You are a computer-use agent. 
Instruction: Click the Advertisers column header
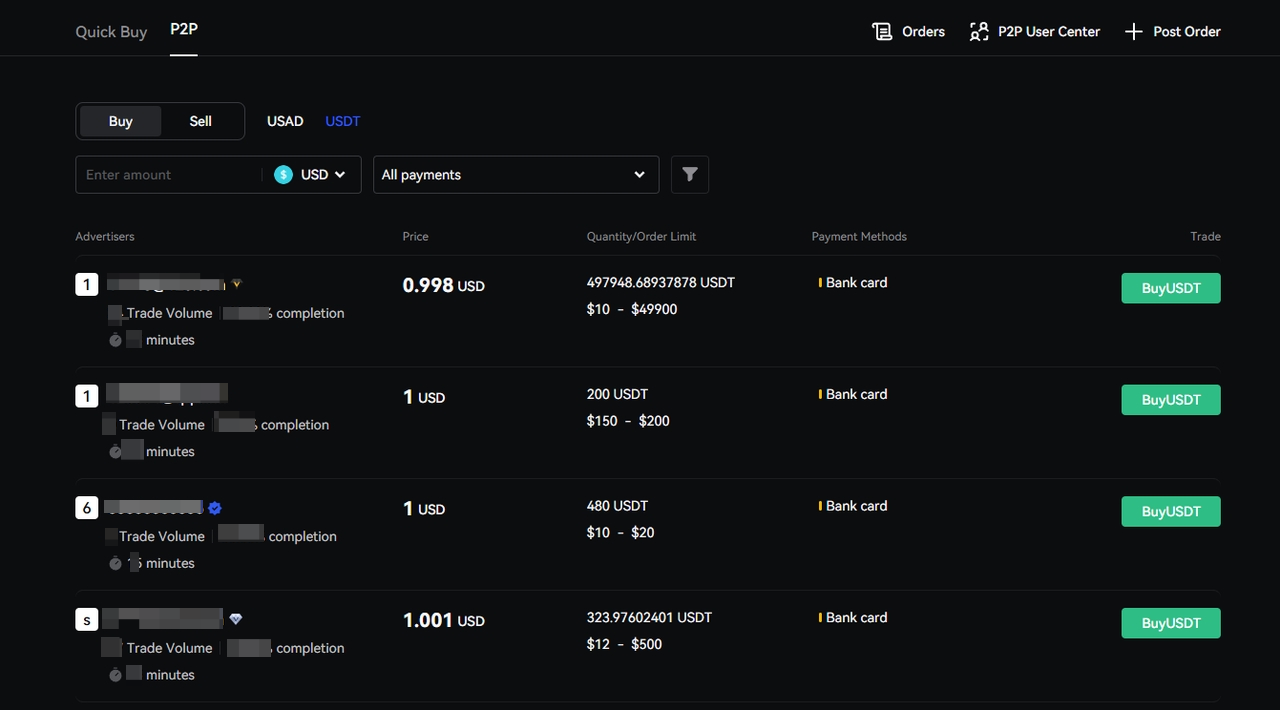105,237
